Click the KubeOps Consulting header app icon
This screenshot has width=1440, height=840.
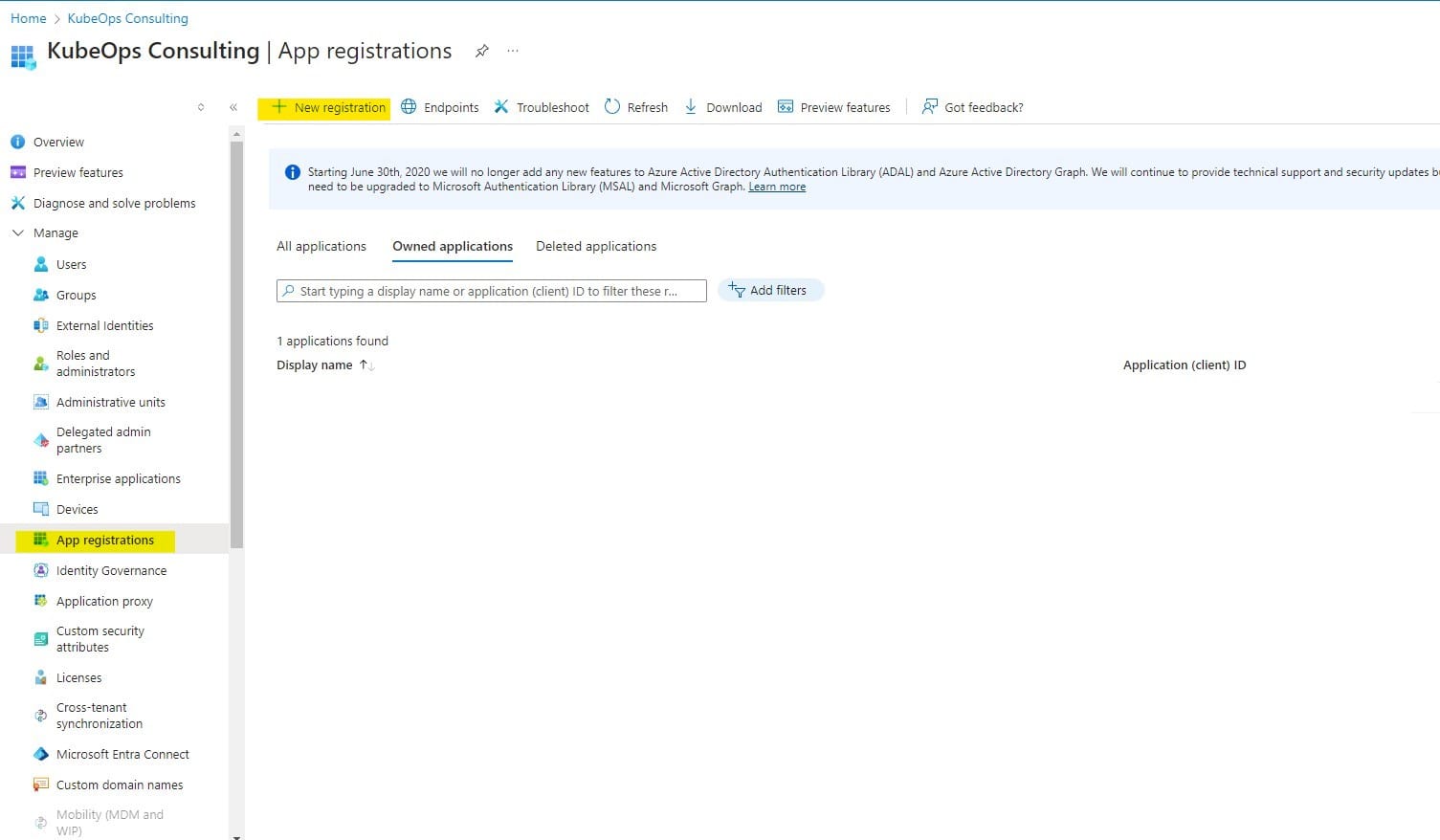pyautogui.click(x=23, y=55)
